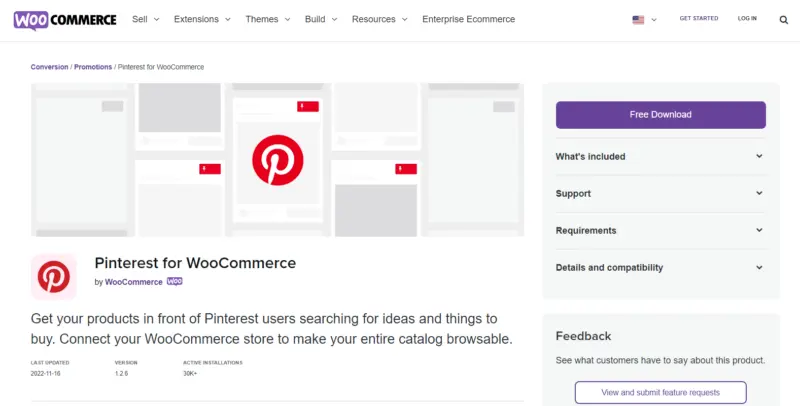Click View and submit feature requests
This screenshot has width=800, height=406.
point(660,392)
